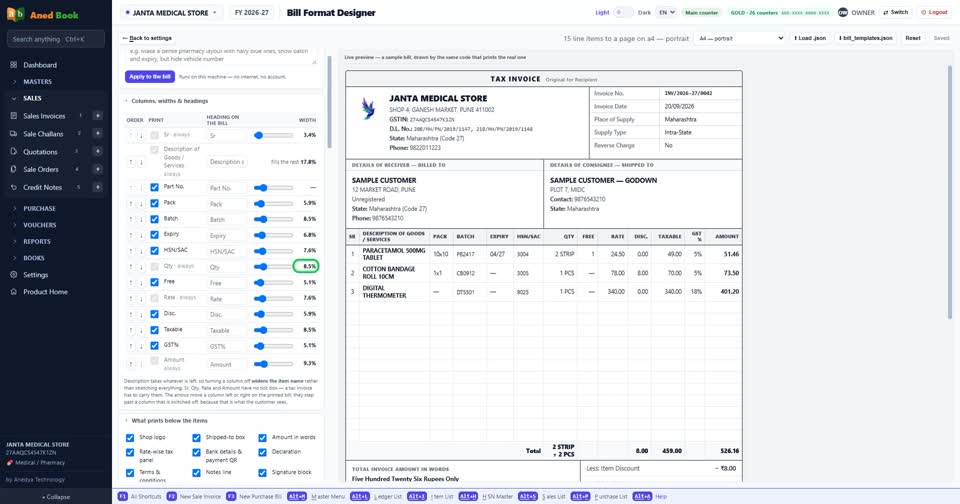Adjust the Pack column width slider
The width and height of the screenshot is (960, 504).
click(273, 203)
